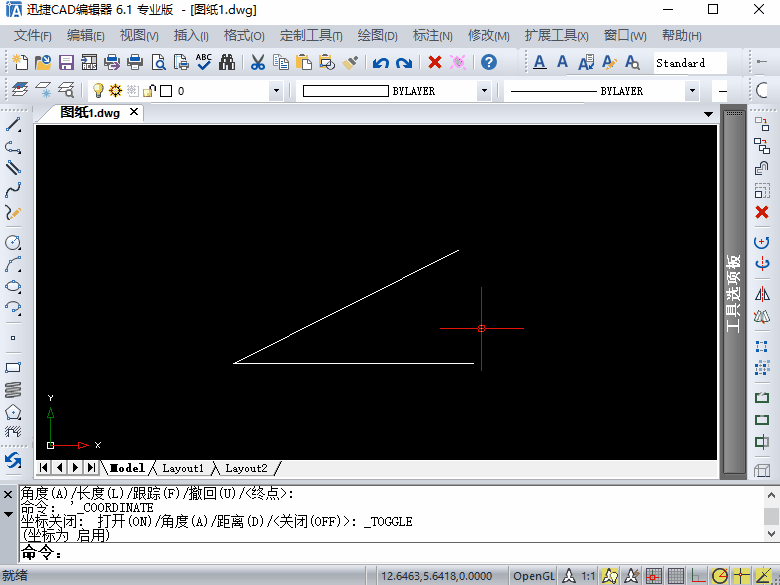
Task: Click the Save file icon
Action: point(66,62)
